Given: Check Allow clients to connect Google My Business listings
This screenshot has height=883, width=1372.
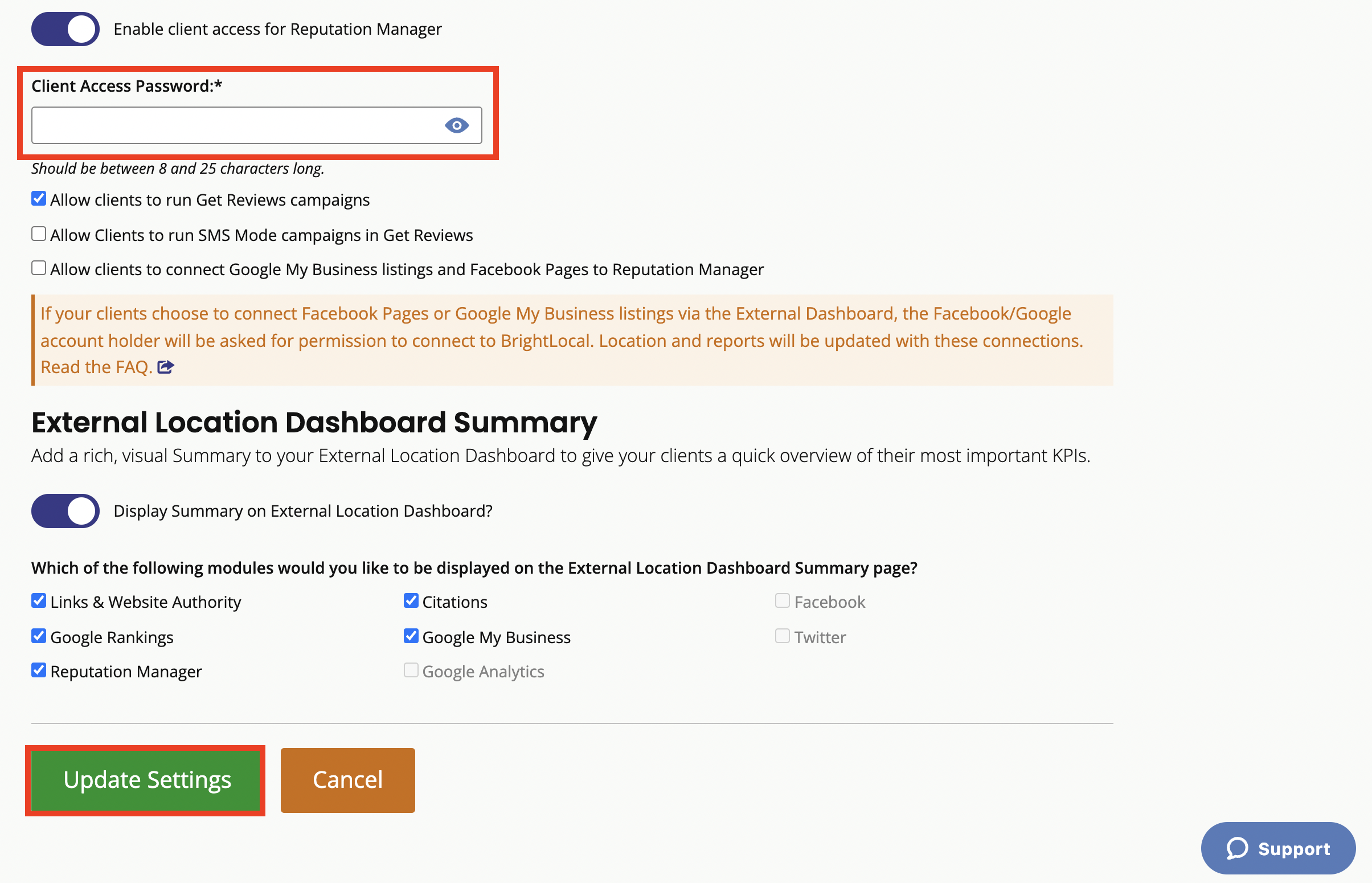Looking at the screenshot, I should [x=38, y=268].
